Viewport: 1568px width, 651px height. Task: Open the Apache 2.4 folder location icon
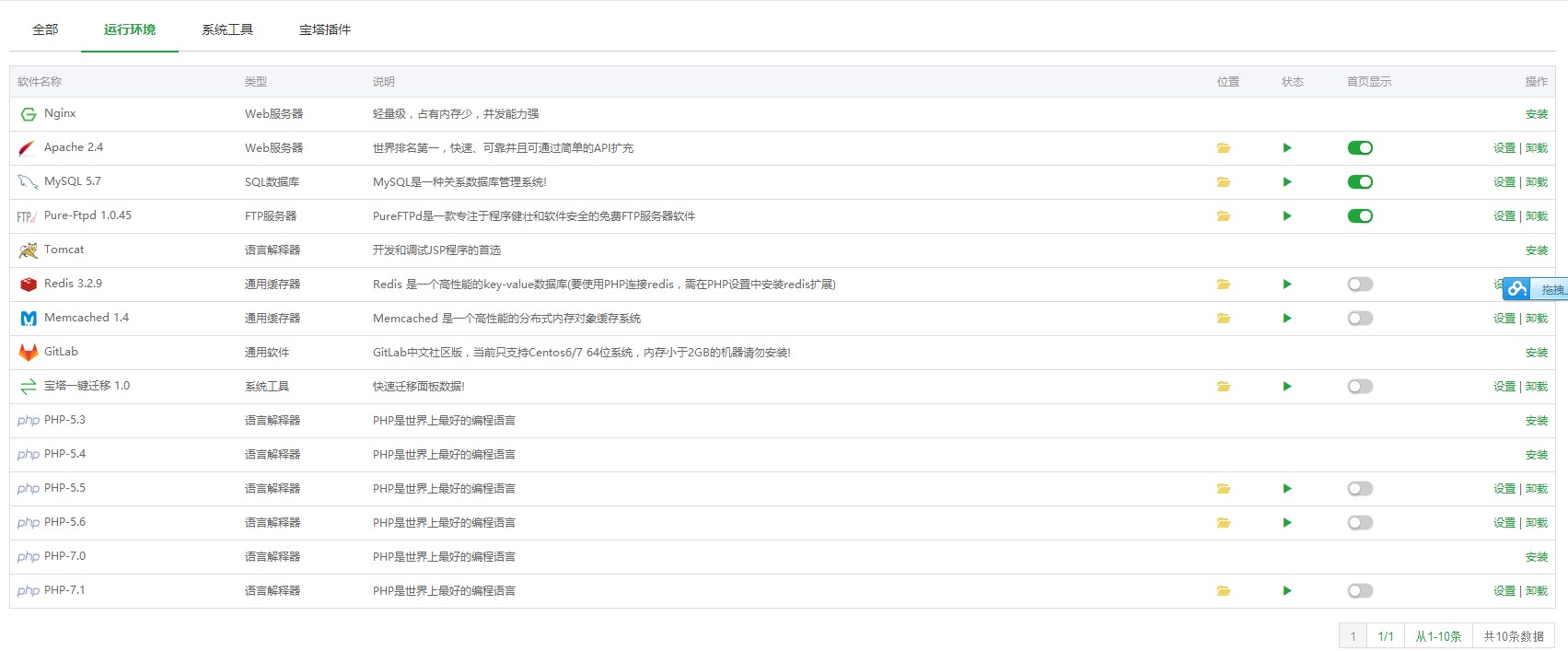(x=1223, y=148)
